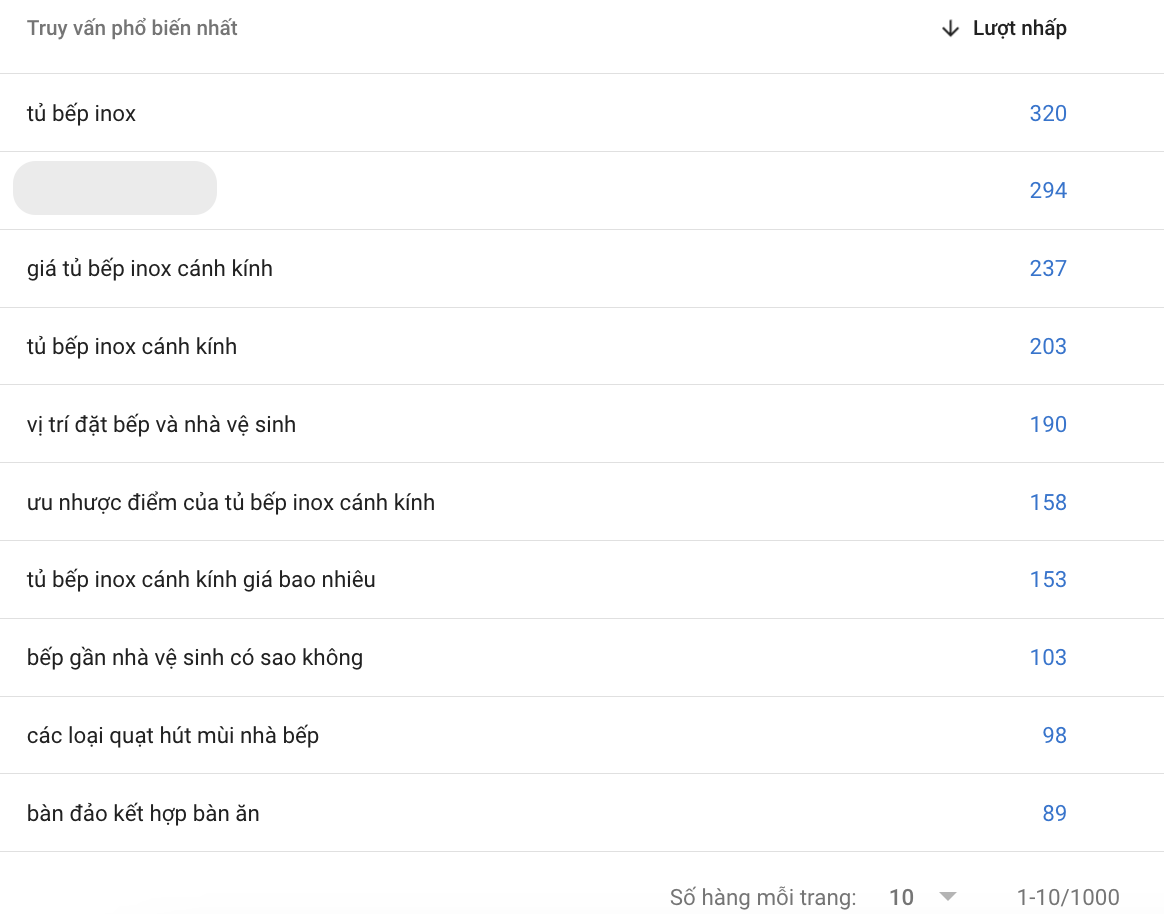Click the 1-10/1000 pagination range text
Viewport: 1164px width, 914px height.
pos(1067,898)
